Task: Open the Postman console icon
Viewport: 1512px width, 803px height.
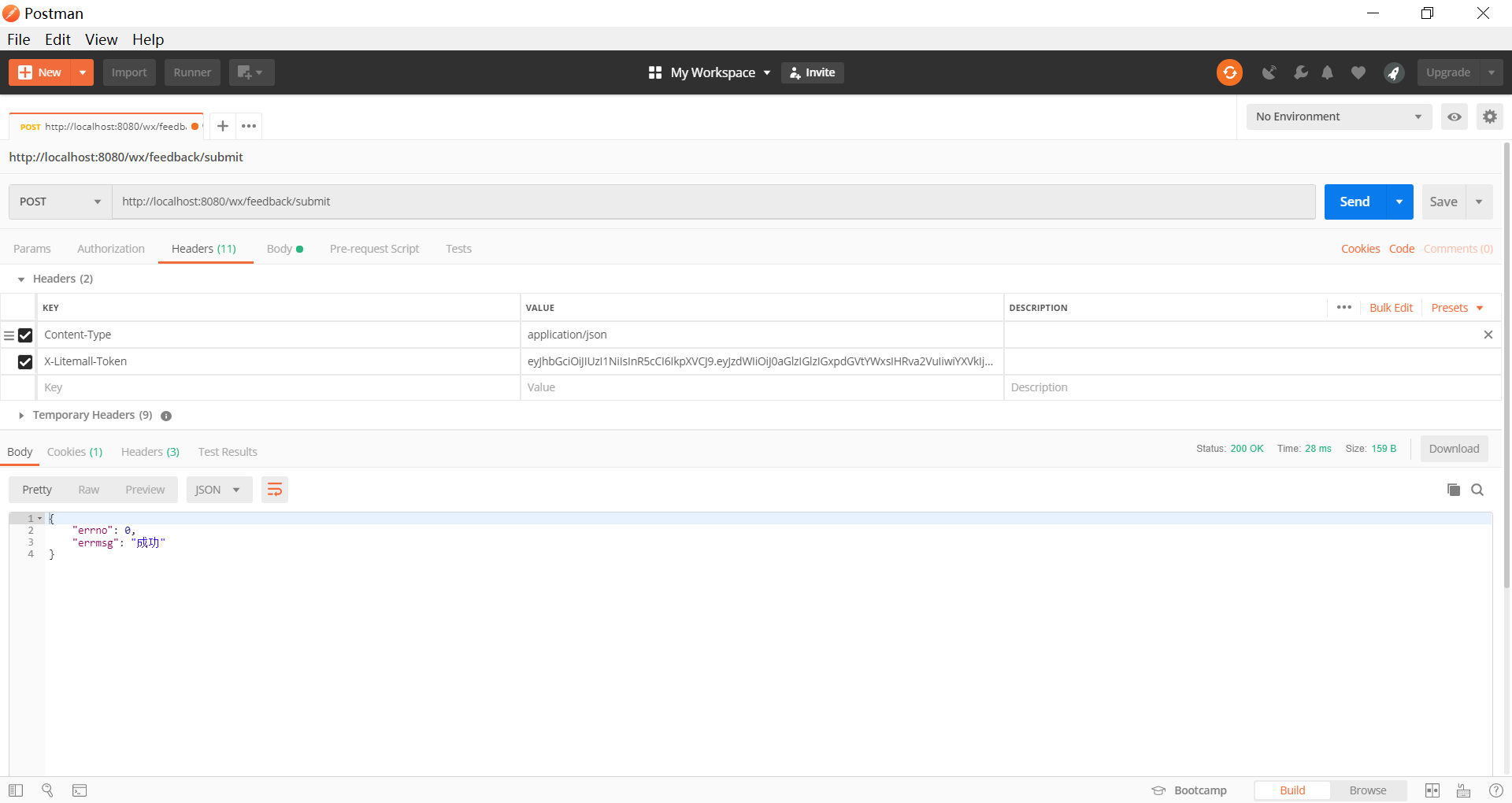Action: point(80,790)
